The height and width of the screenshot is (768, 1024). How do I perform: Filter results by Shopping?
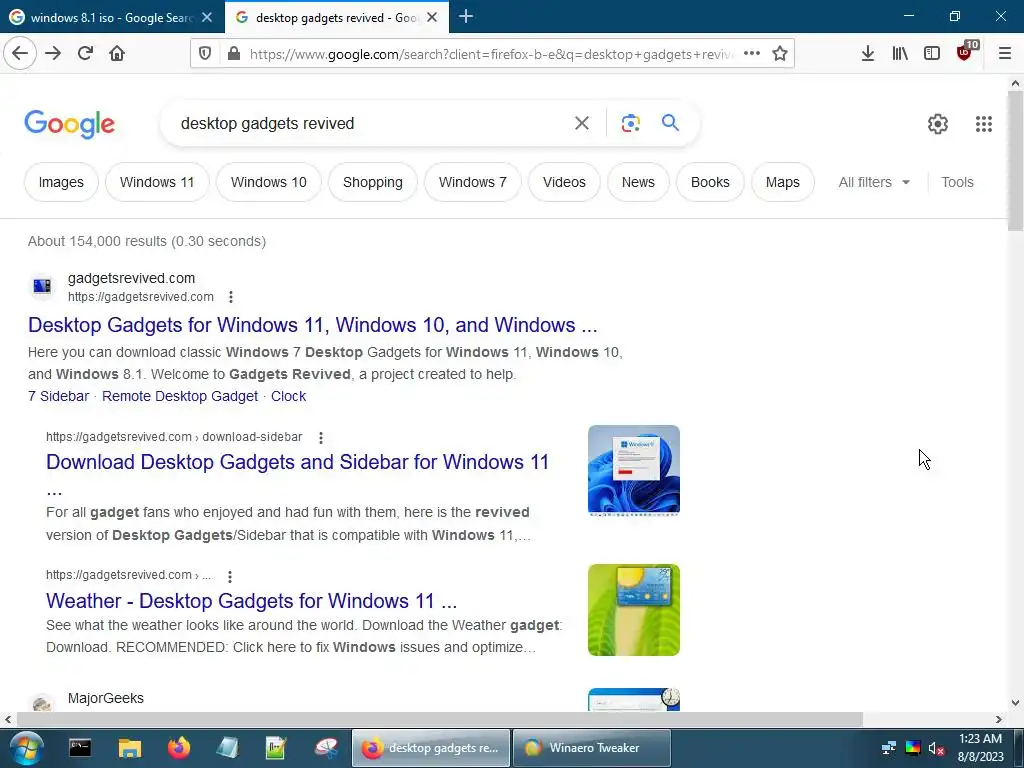[x=373, y=182]
